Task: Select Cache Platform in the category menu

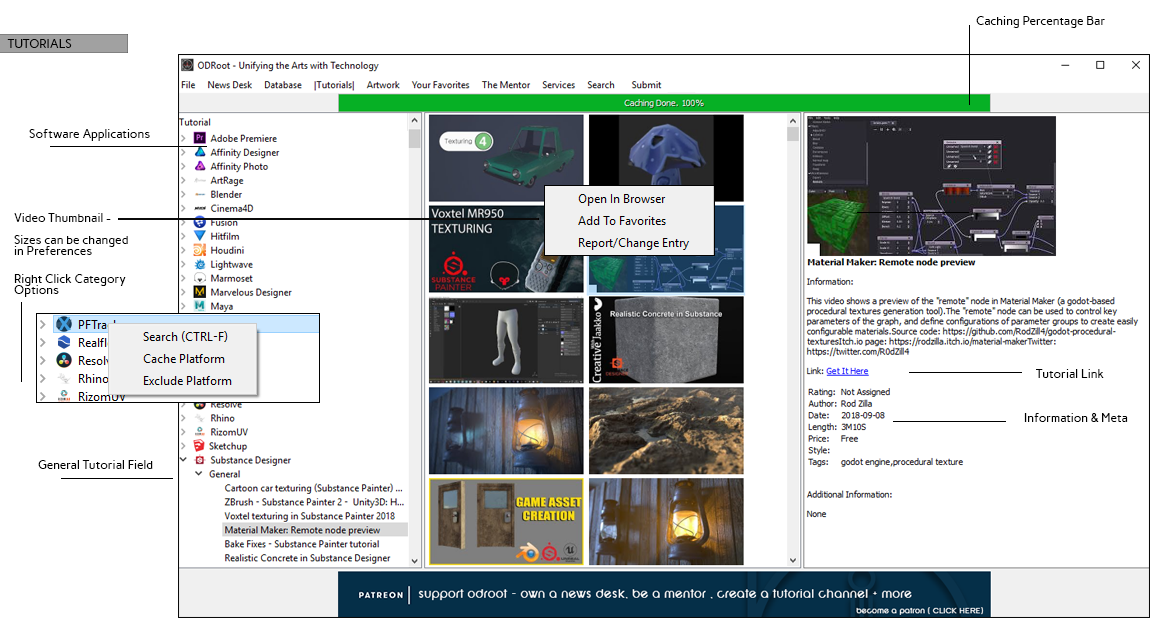Action: coord(184,359)
